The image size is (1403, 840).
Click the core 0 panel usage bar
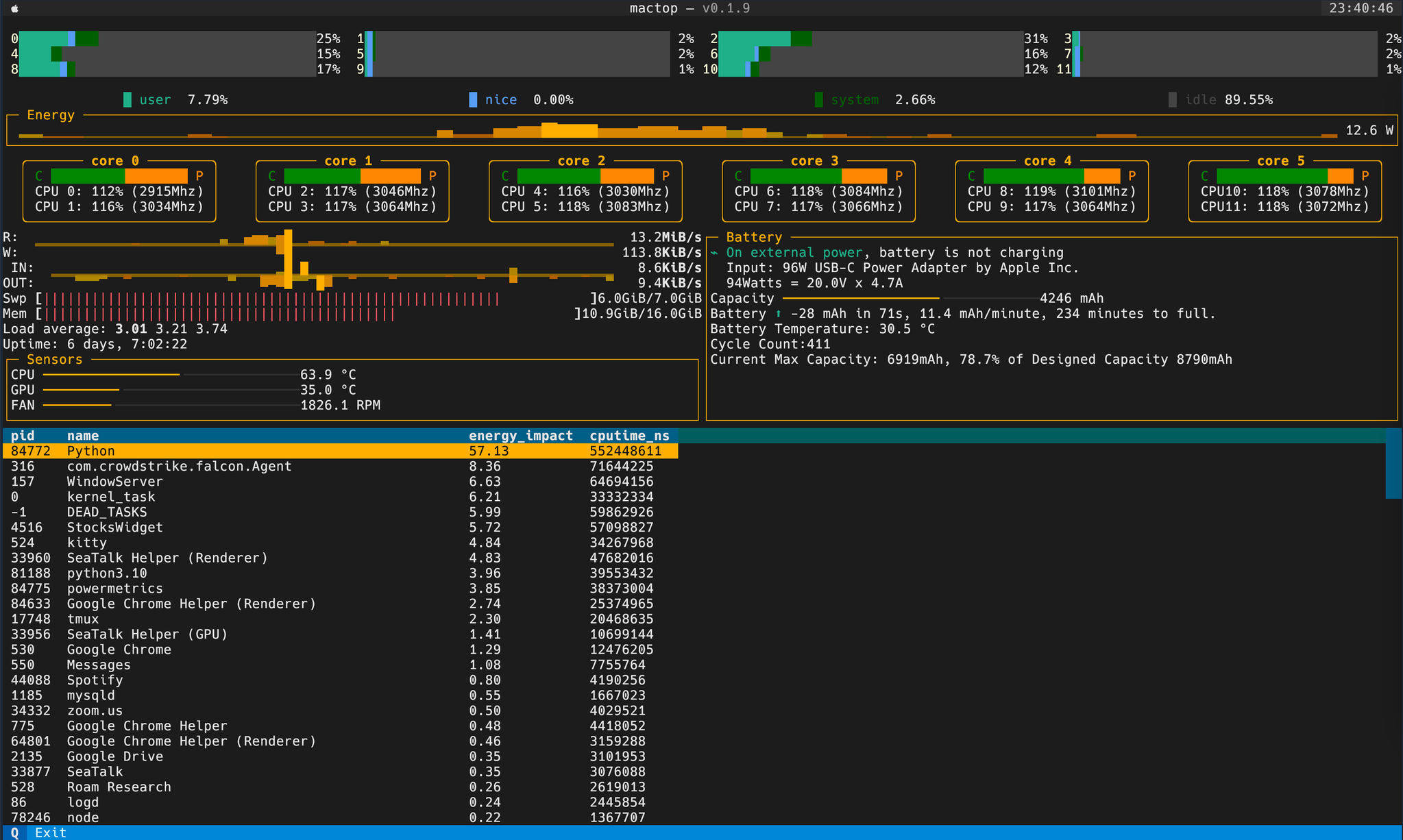tap(119, 176)
